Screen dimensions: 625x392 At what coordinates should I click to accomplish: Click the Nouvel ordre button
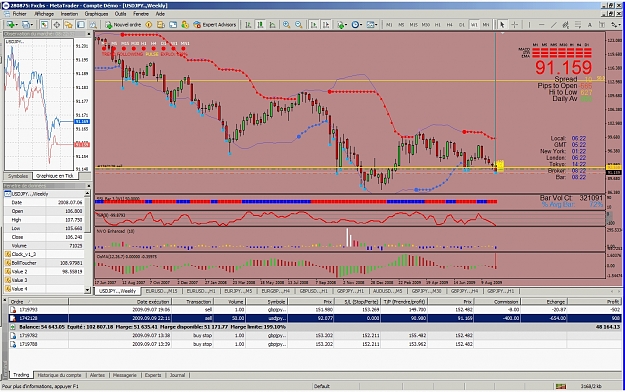(x=123, y=25)
